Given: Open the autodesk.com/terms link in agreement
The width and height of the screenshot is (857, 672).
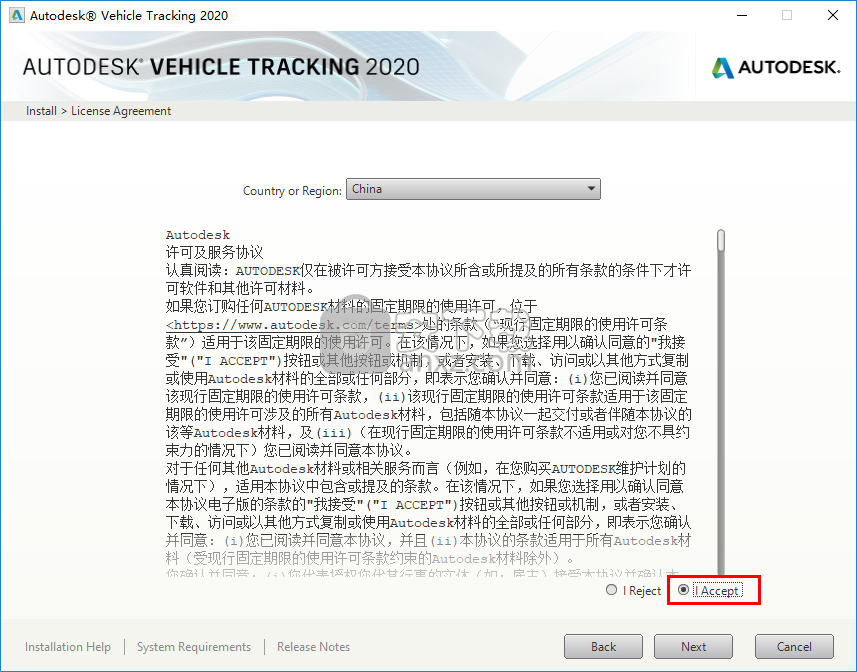Looking at the screenshot, I should [294, 325].
